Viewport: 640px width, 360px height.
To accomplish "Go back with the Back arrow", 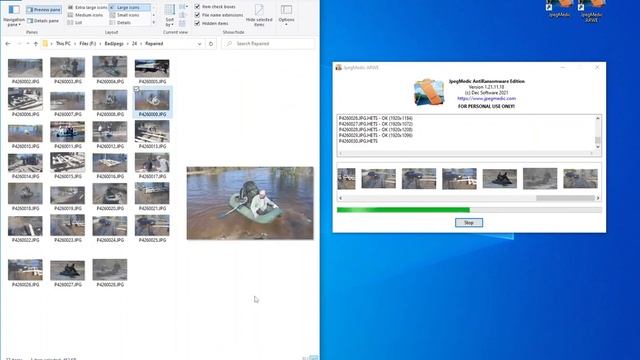I will coord(8,44).
